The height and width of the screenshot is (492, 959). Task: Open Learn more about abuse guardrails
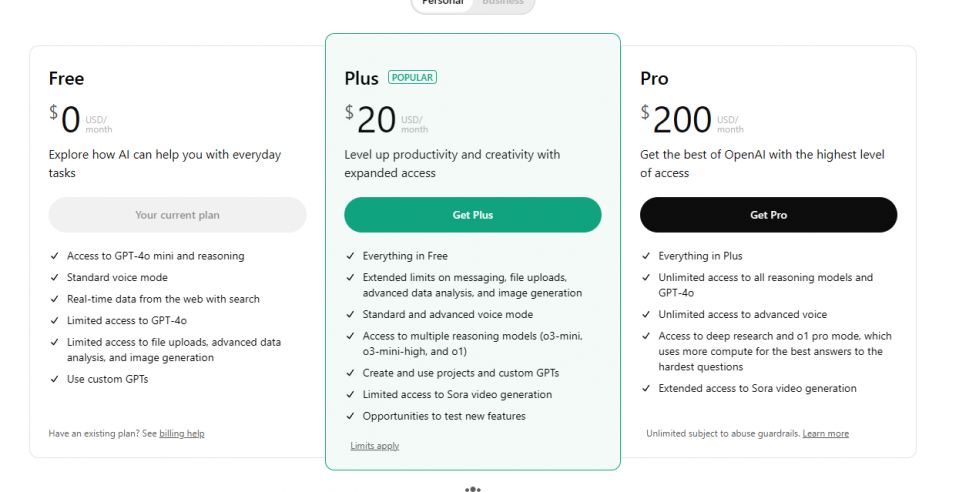(x=826, y=433)
